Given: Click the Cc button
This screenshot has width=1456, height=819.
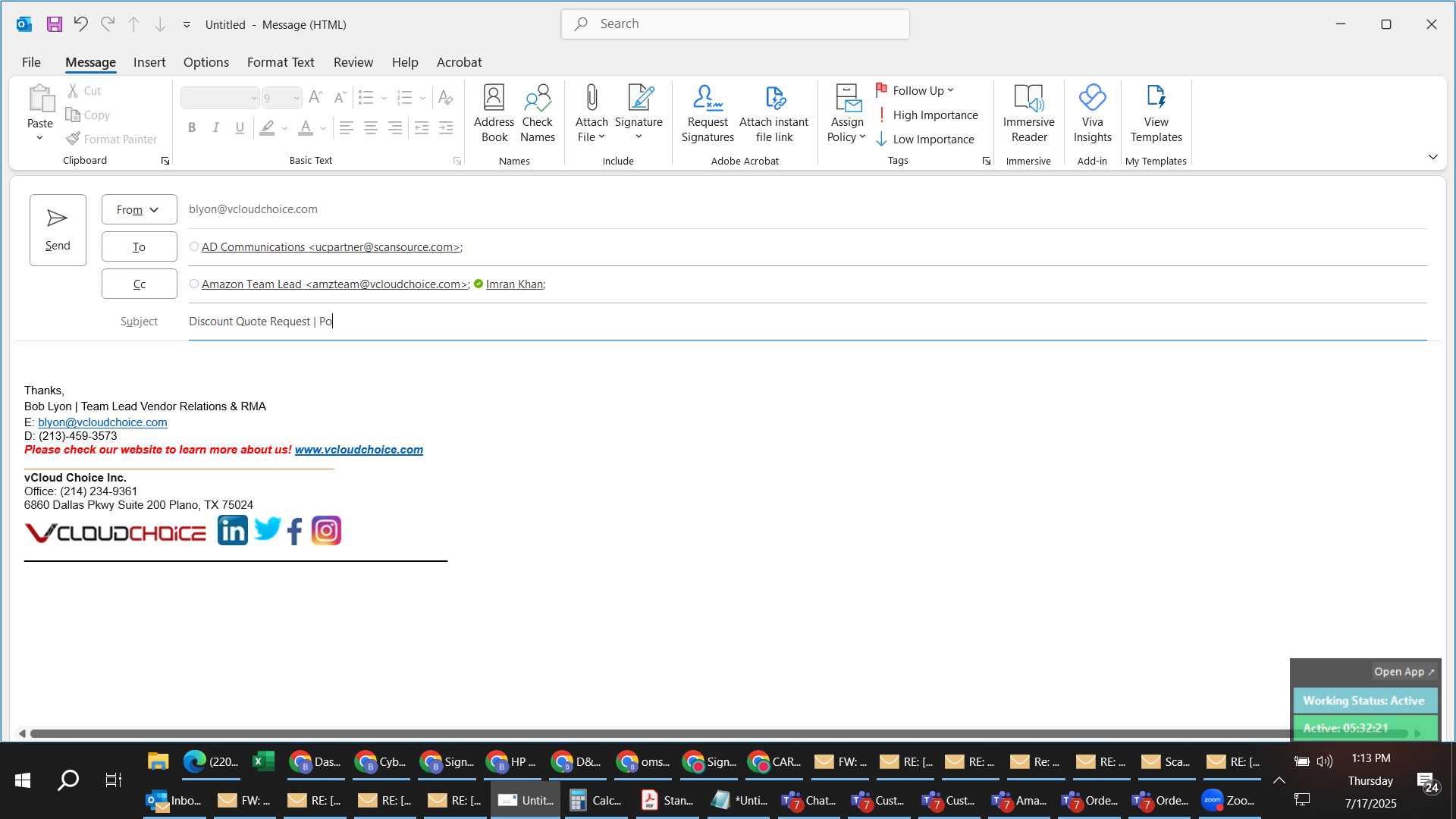Looking at the screenshot, I should coord(139,284).
